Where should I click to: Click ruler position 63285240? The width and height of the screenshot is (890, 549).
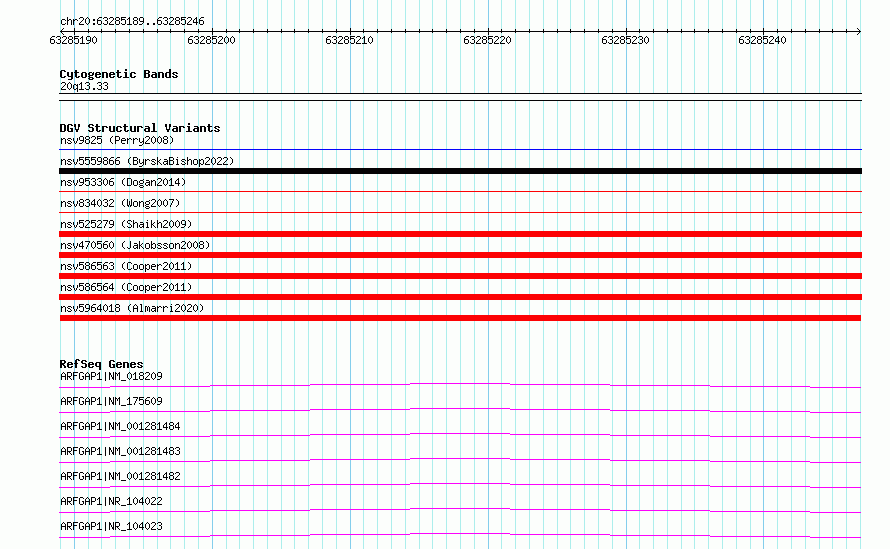pyautogui.click(x=762, y=40)
